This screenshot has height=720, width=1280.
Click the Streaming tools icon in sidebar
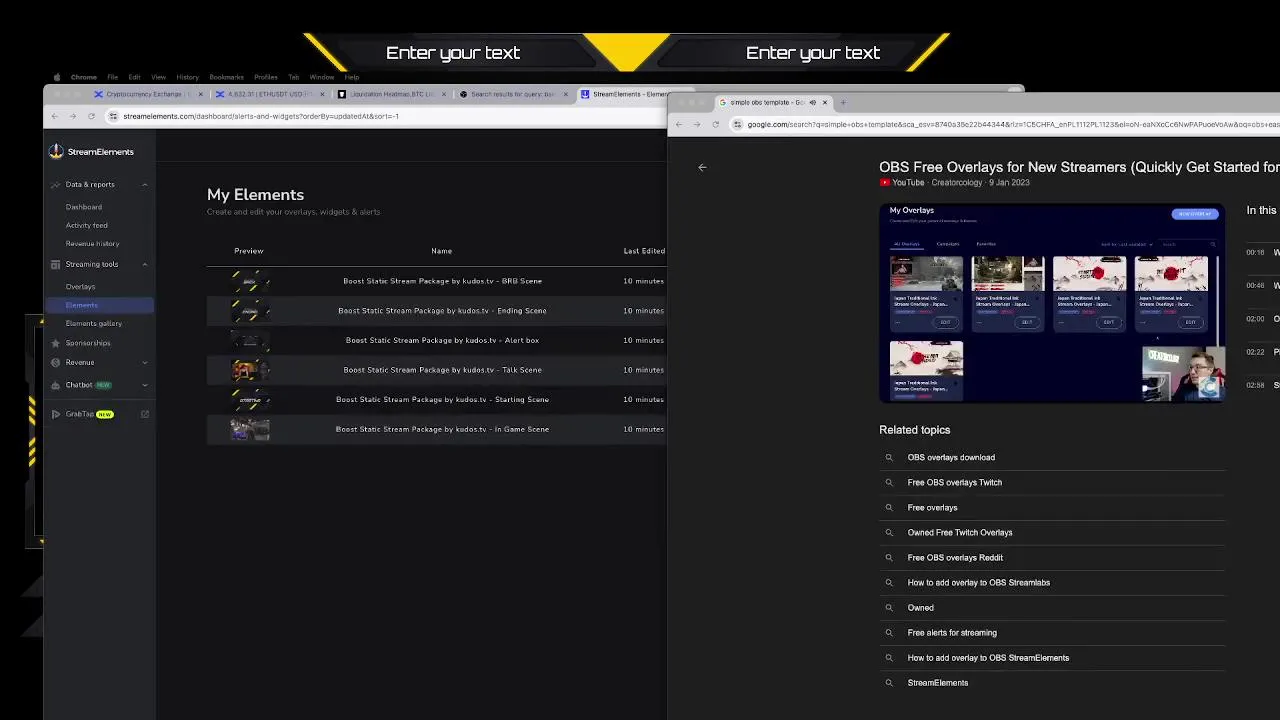click(56, 264)
